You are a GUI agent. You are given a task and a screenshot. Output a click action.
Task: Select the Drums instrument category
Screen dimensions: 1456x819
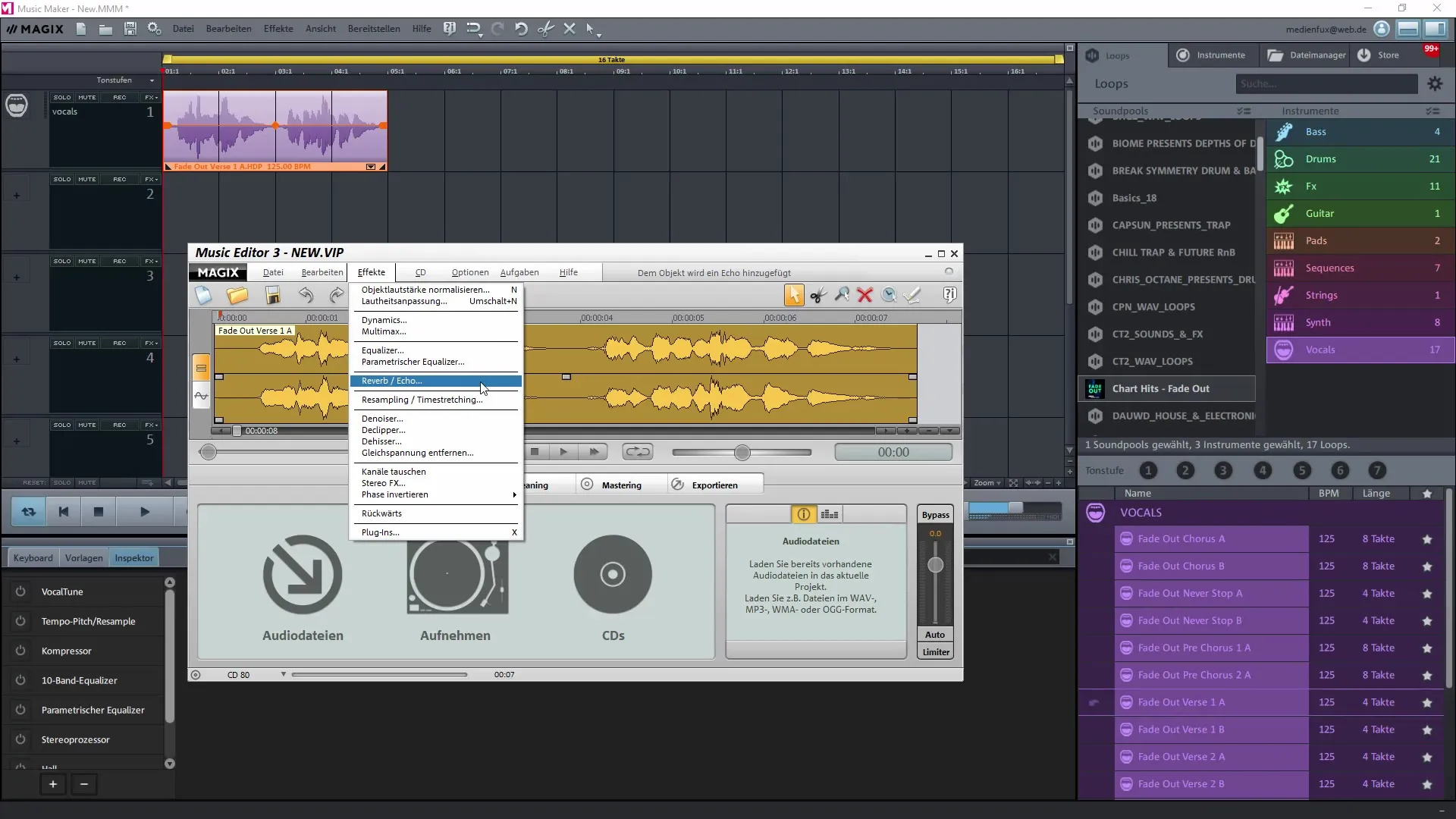[x=1360, y=159]
